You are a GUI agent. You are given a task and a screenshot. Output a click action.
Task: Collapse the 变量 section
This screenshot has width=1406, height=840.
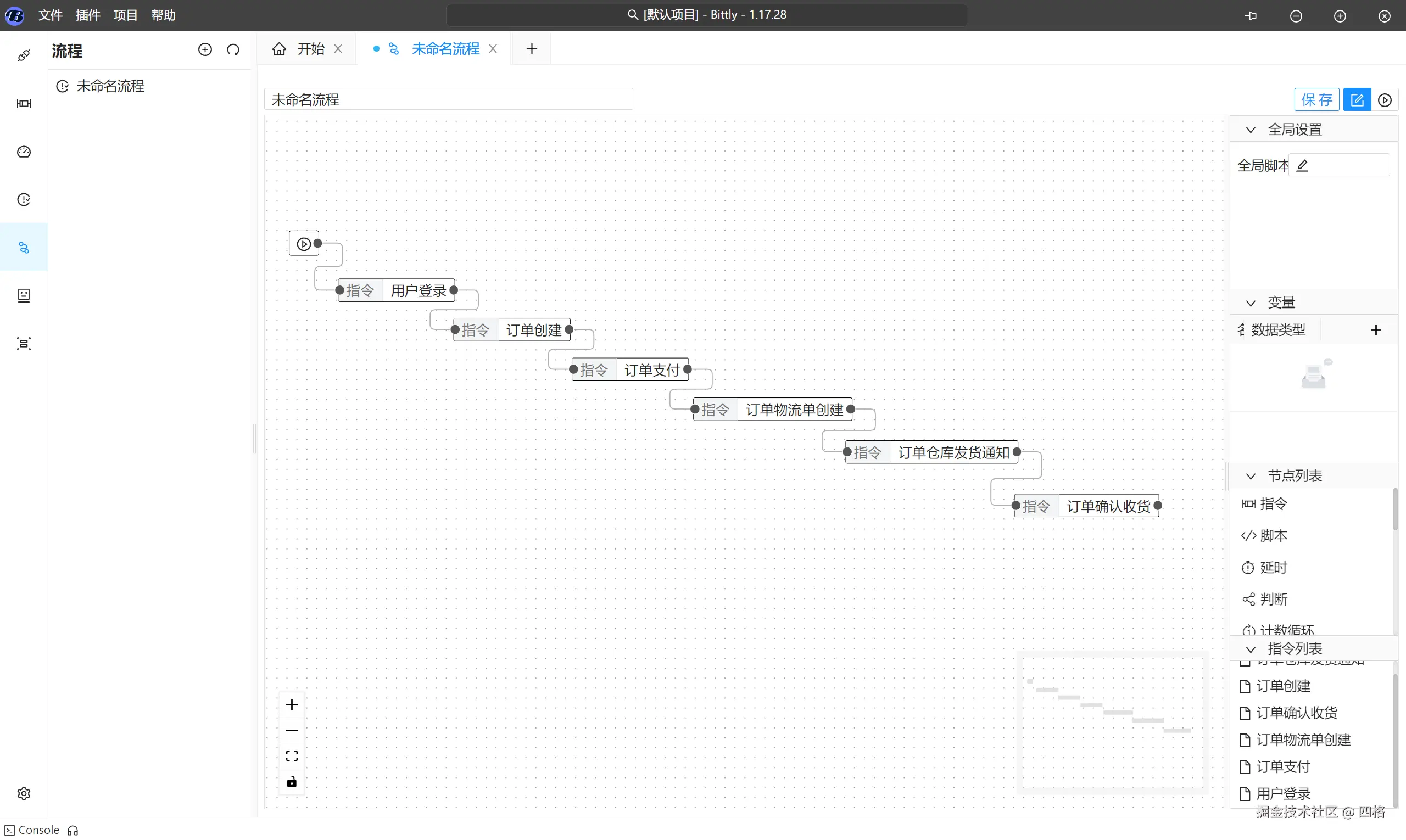click(x=1251, y=303)
